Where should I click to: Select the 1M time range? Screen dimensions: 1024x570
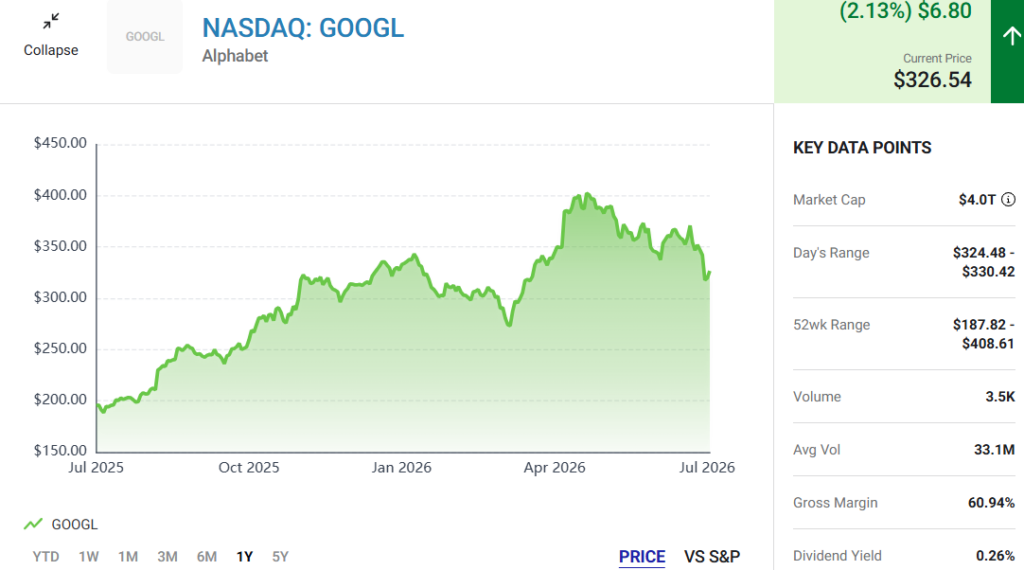pos(128,557)
